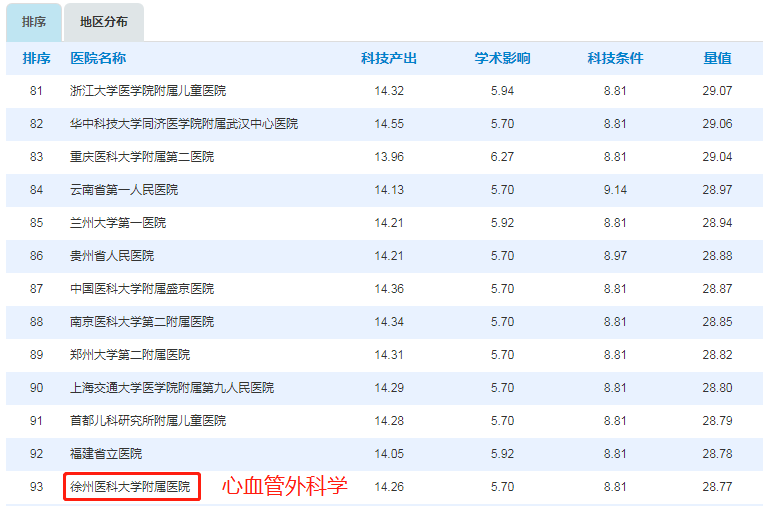Image resolution: width=770 pixels, height=506 pixels.
Task: Select 量值 score 29.07
Action: point(717,91)
